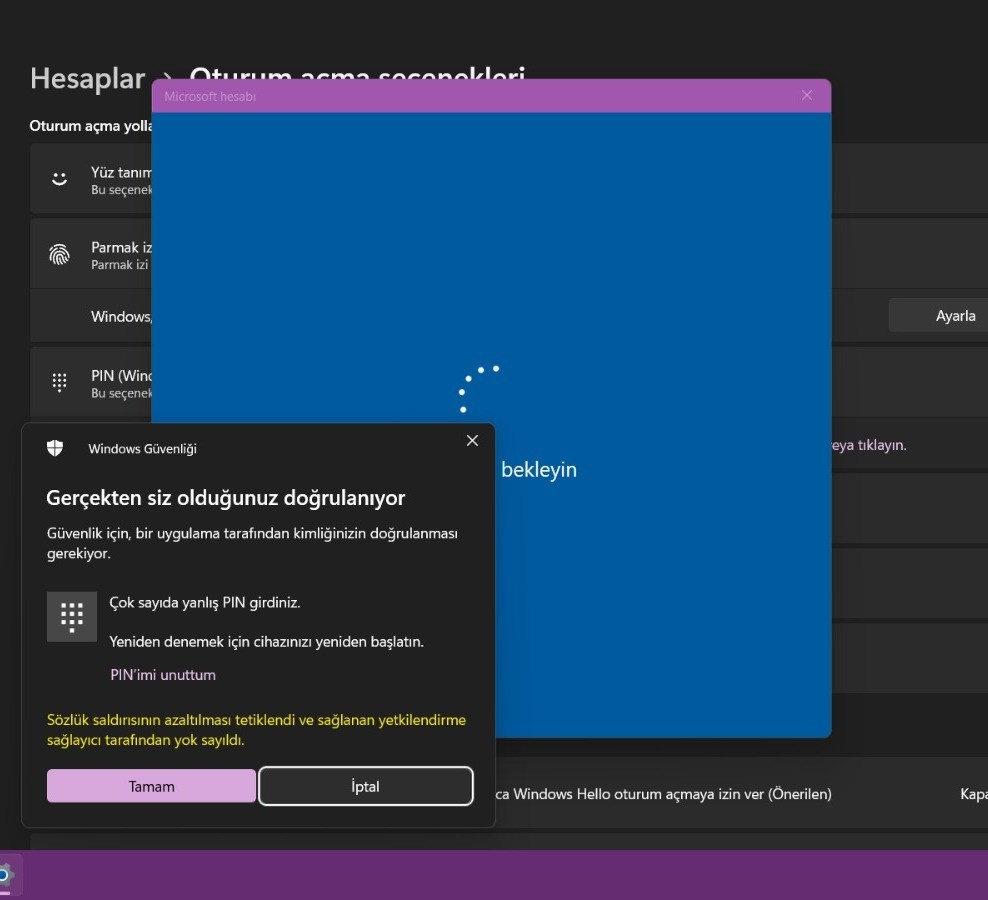Click the loading spinner in Microsoft hesabı window
This screenshot has width=988, height=900.
479,389
